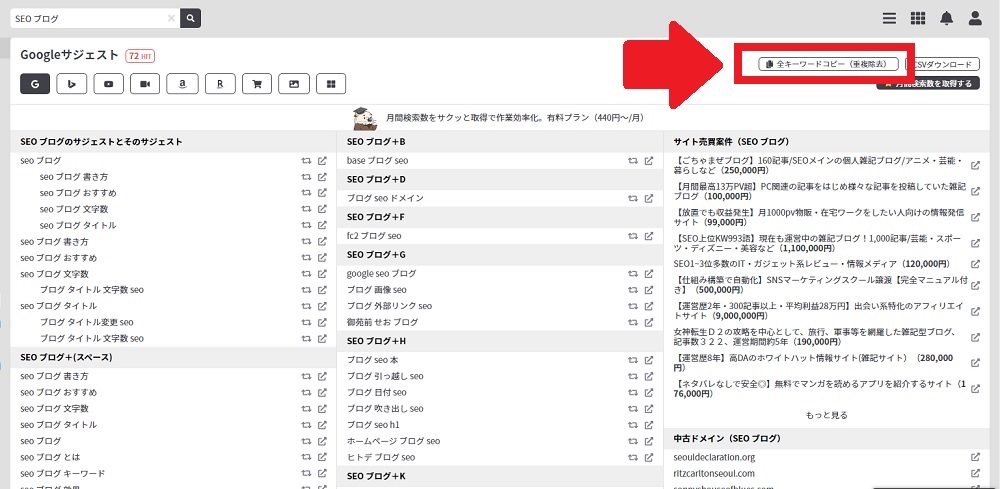Re-search icon for google seo ブログ

click(633, 274)
